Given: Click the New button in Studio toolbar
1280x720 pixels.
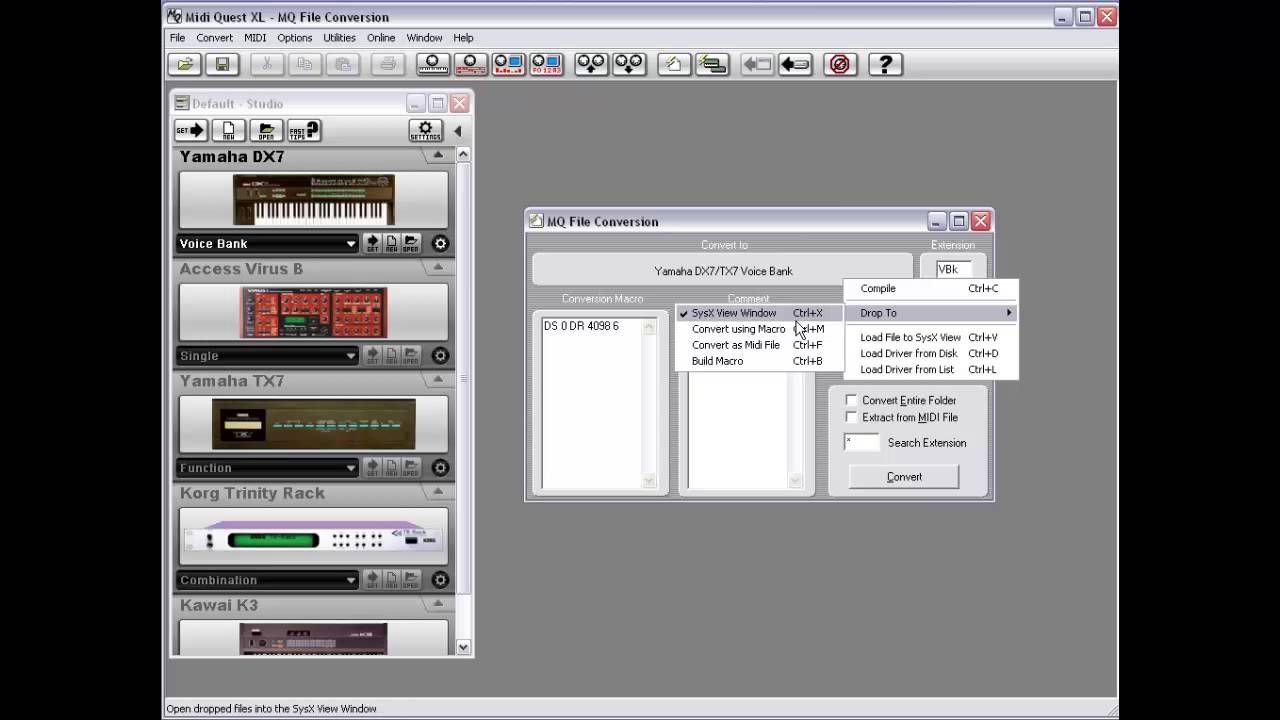Looking at the screenshot, I should [228, 130].
